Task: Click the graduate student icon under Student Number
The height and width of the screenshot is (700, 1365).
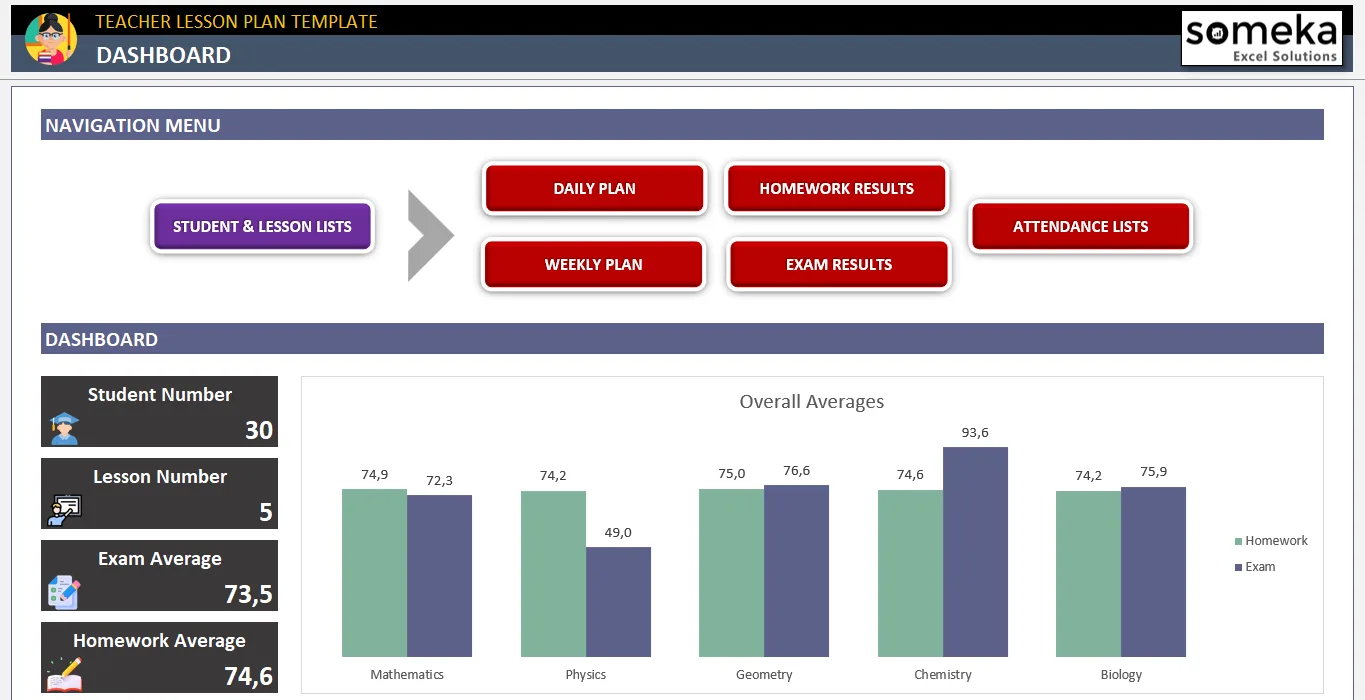Action: (65, 428)
